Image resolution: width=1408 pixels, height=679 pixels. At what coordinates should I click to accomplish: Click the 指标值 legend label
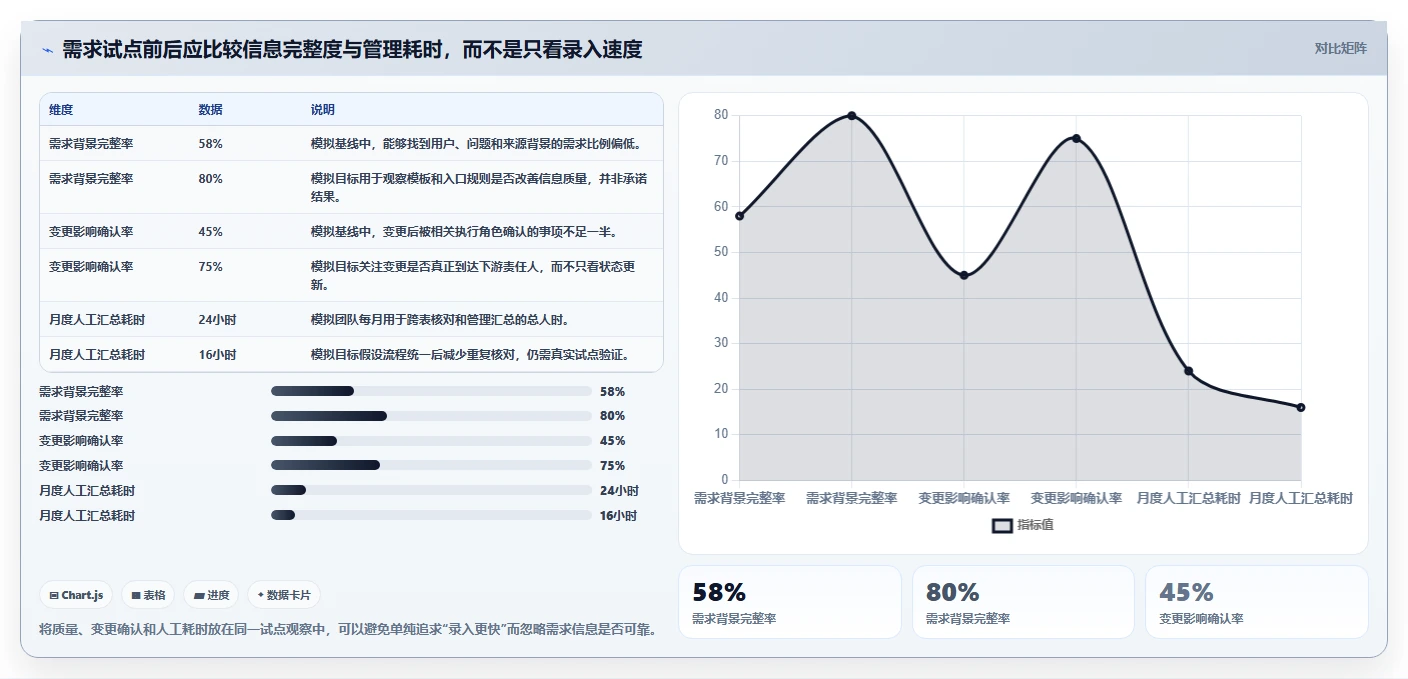(1036, 526)
